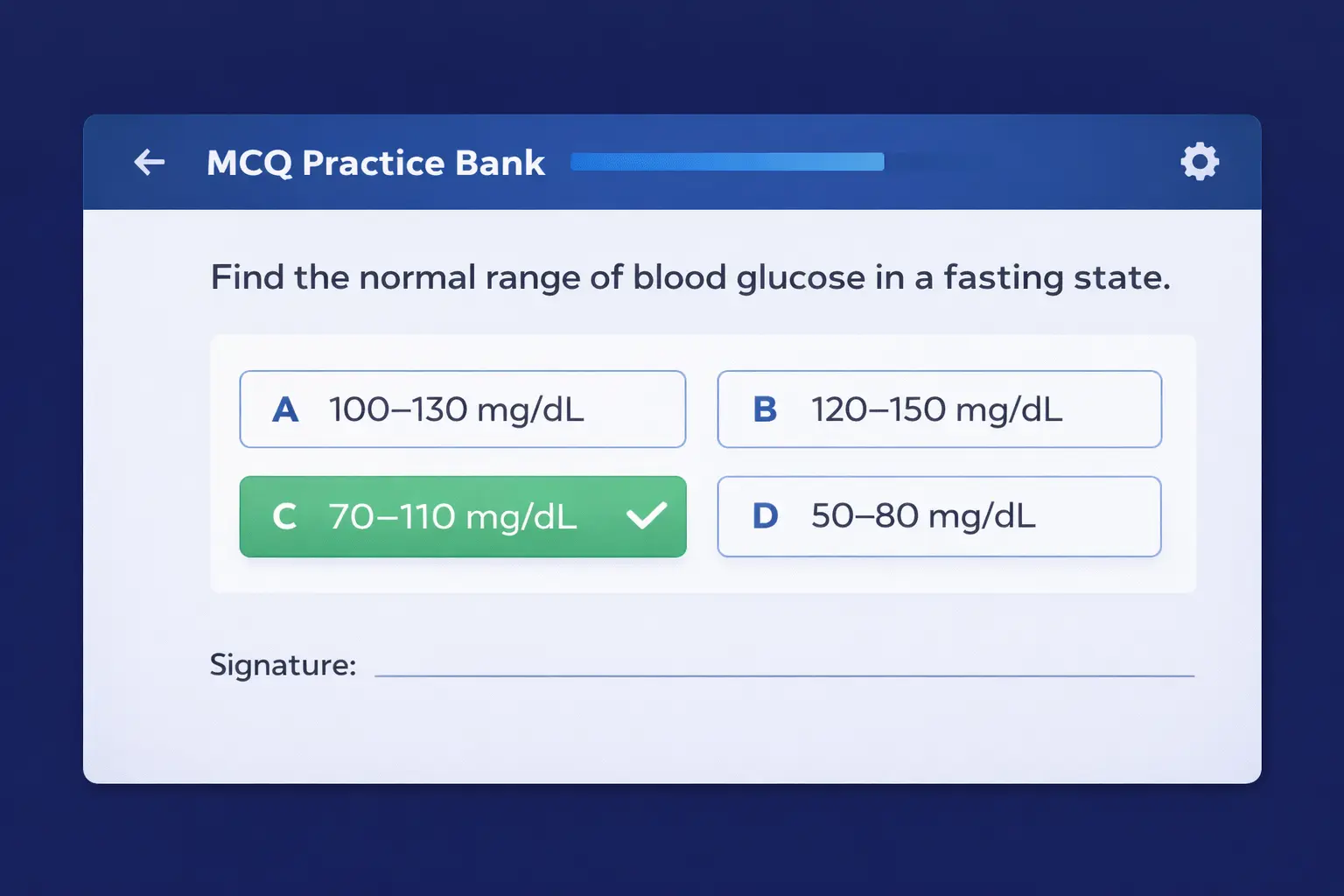1344x896 pixels.
Task: Click the blue letter B badge
Action: tap(765, 409)
